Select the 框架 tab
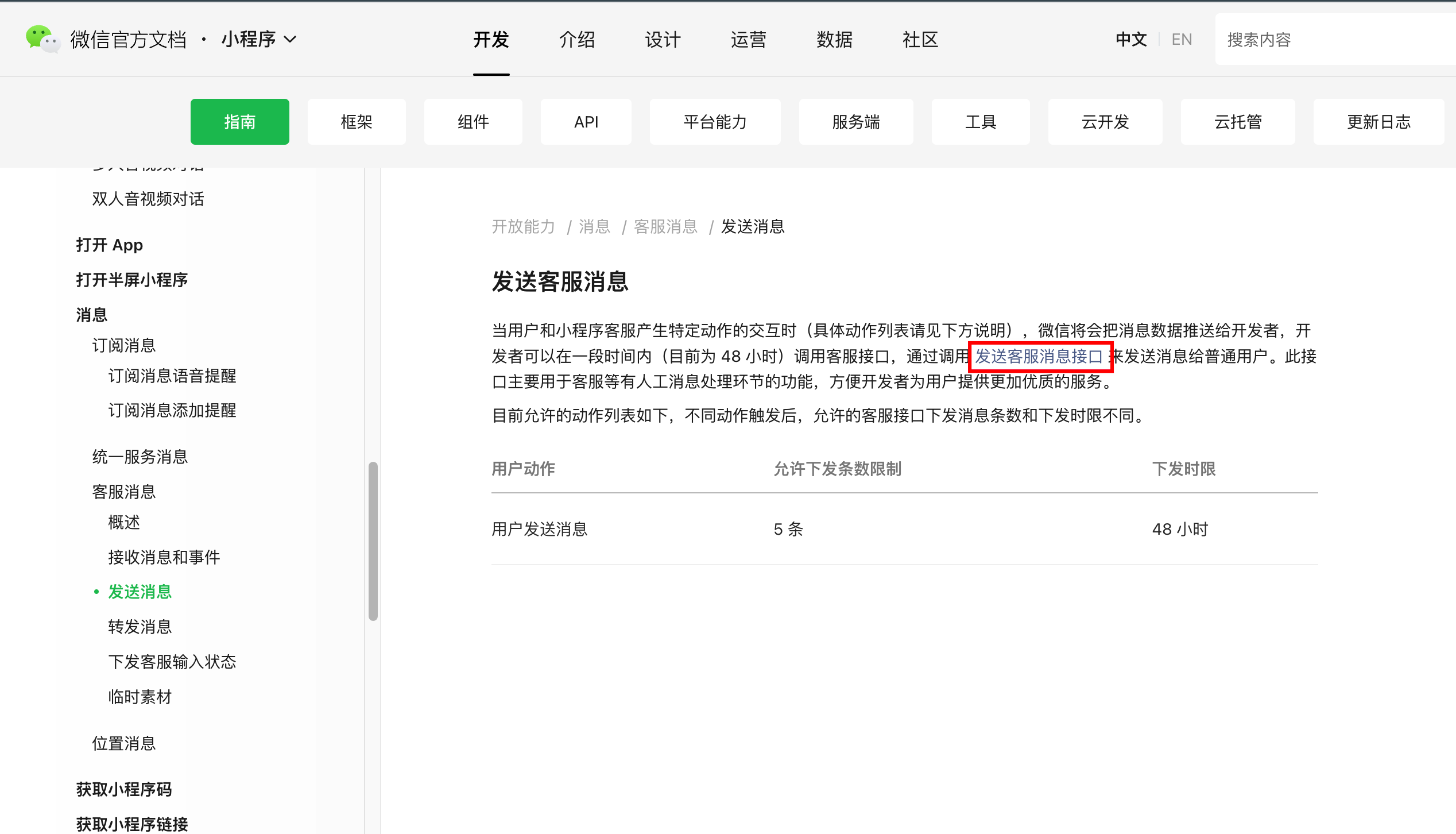Viewport: 1456px width, 834px height. point(356,122)
